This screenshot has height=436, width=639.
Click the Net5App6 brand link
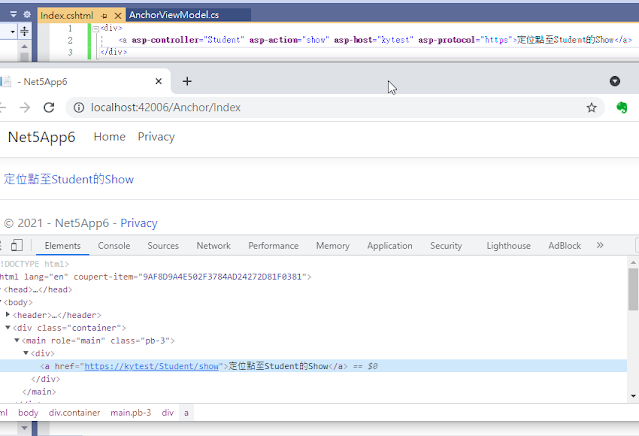pyautogui.click(x=42, y=137)
